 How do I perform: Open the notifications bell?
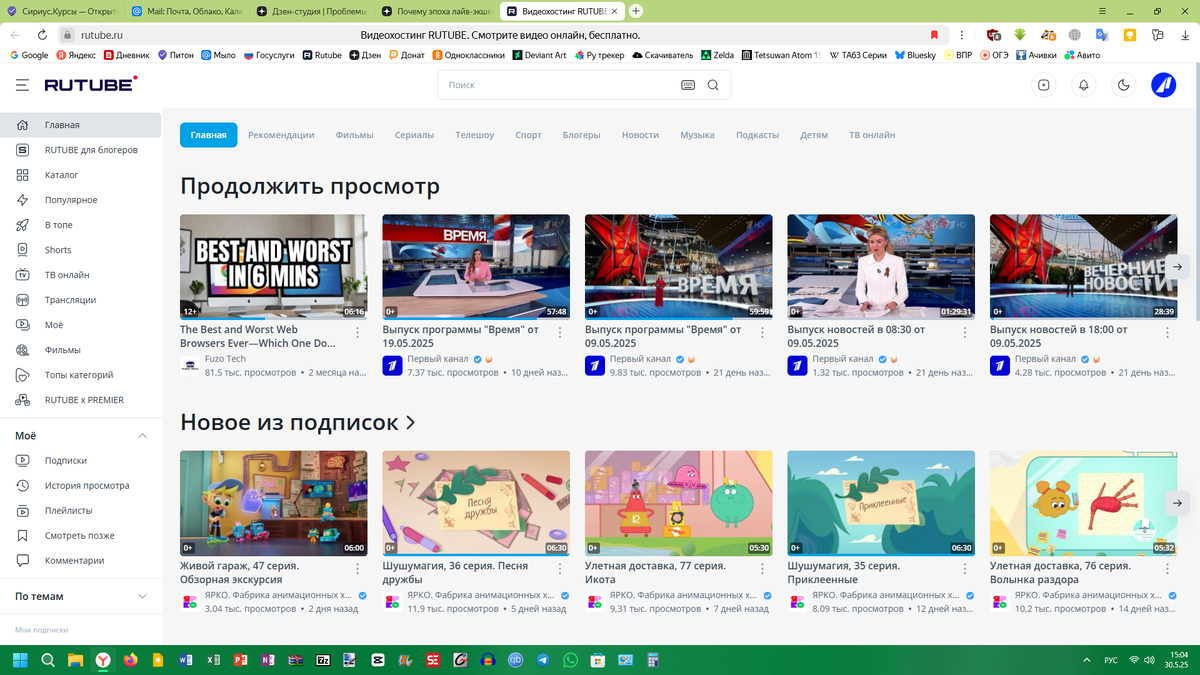pyautogui.click(x=1084, y=85)
